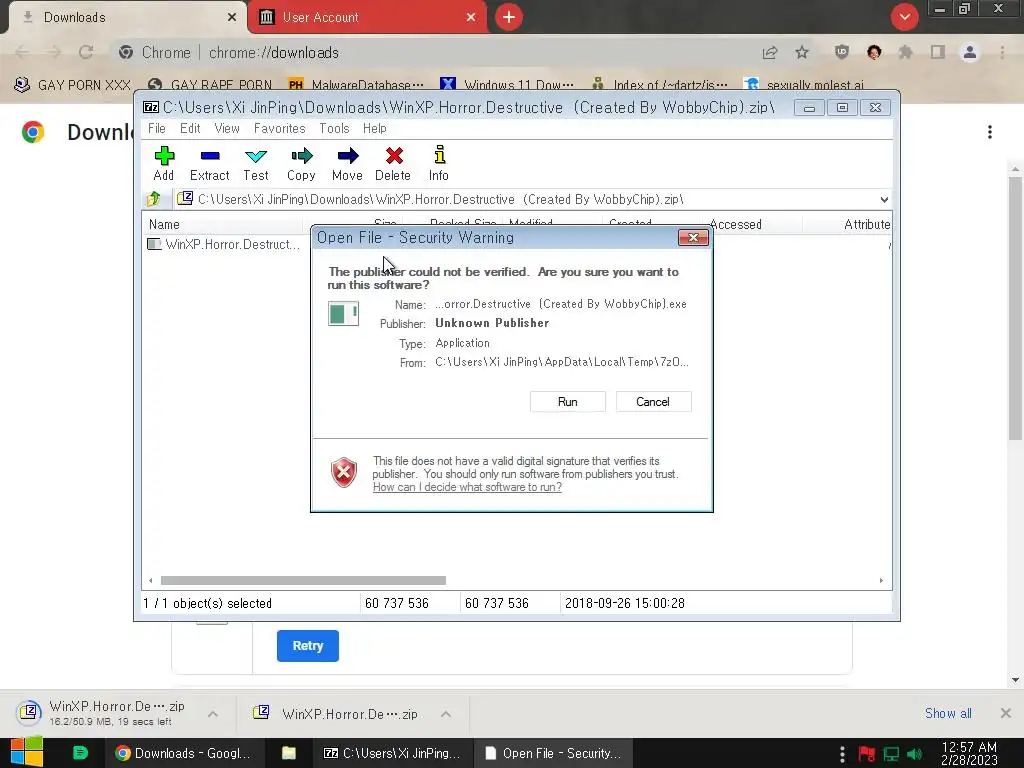This screenshot has height=768, width=1024.
Task: Open the tab search dropdown
Action: click(904, 17)
